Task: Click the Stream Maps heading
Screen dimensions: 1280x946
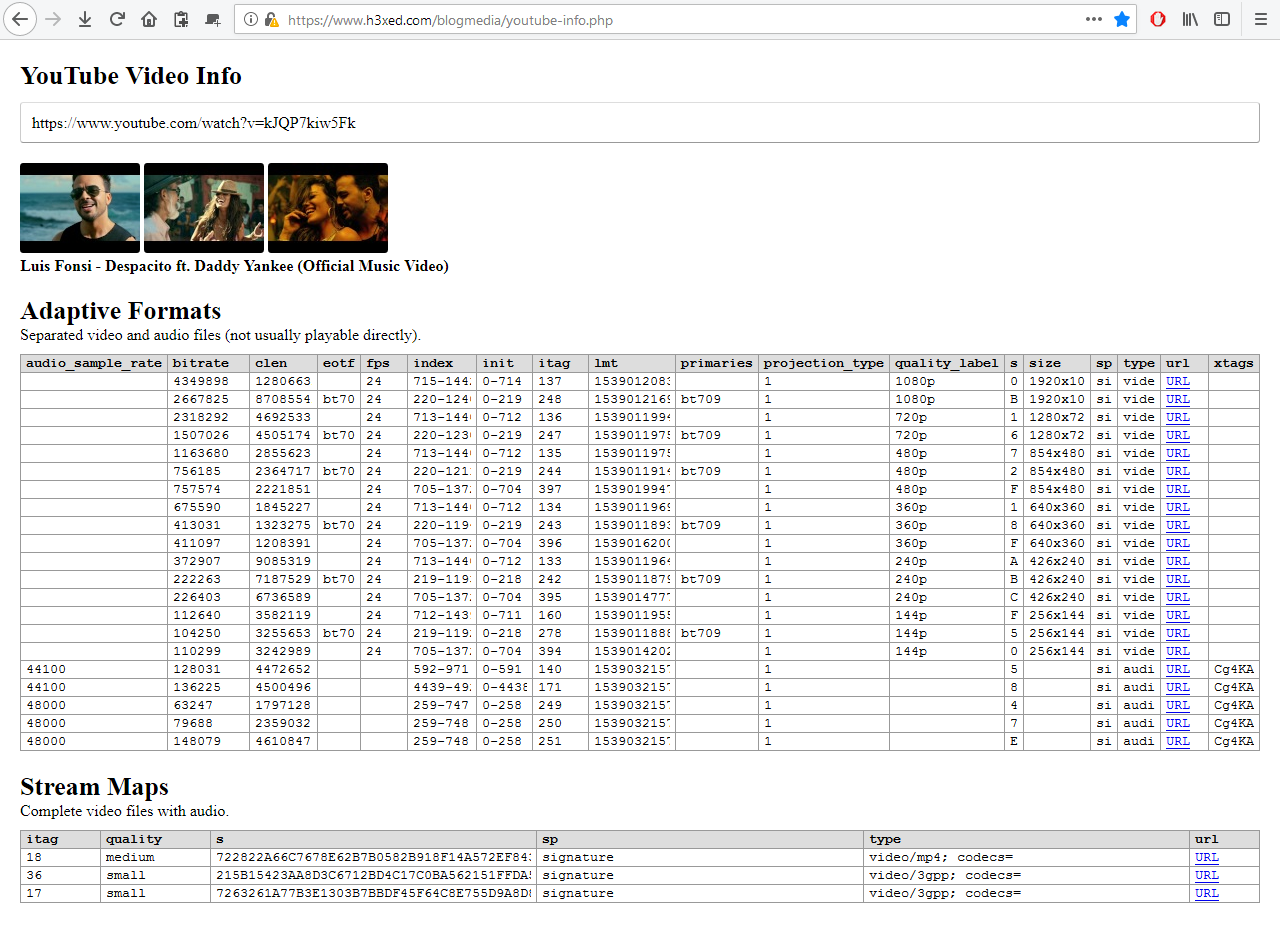Action: click(x=95, y=787)
